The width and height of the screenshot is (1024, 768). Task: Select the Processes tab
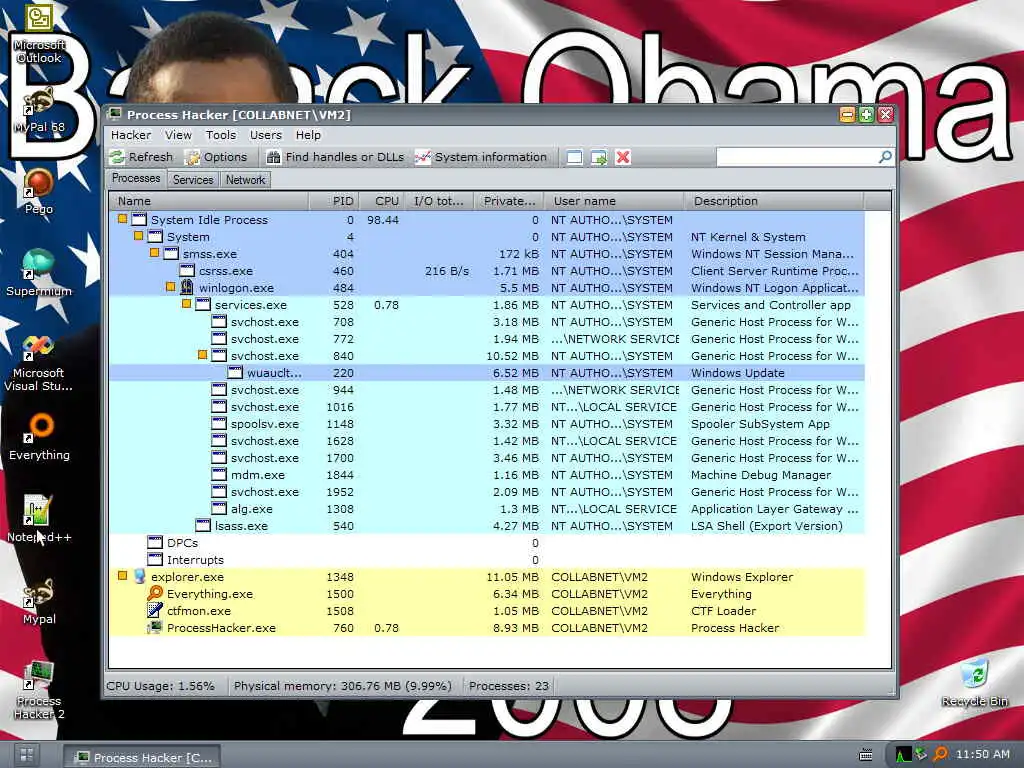(136, 178)
